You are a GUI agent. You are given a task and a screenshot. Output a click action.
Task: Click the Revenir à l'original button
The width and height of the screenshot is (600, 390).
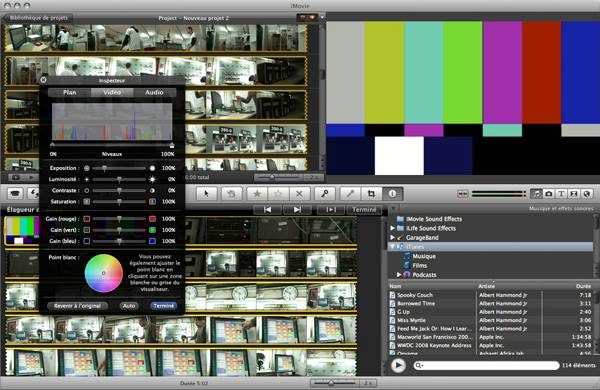point(77,306)
